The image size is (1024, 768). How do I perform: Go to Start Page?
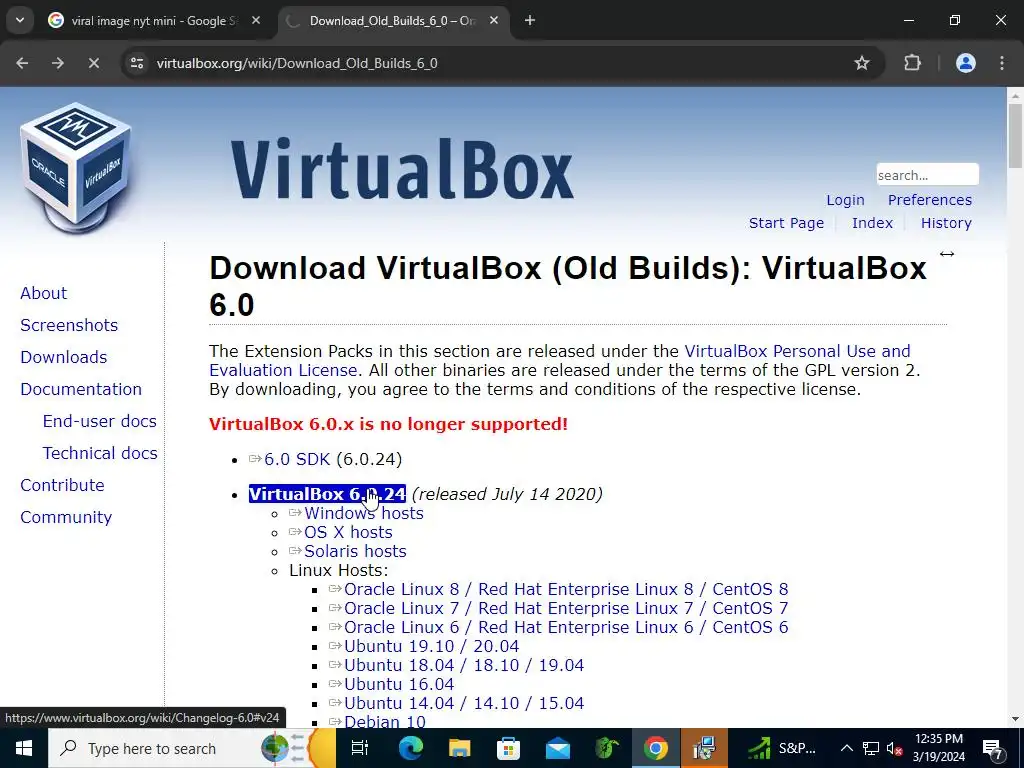(x=786, y=223)
